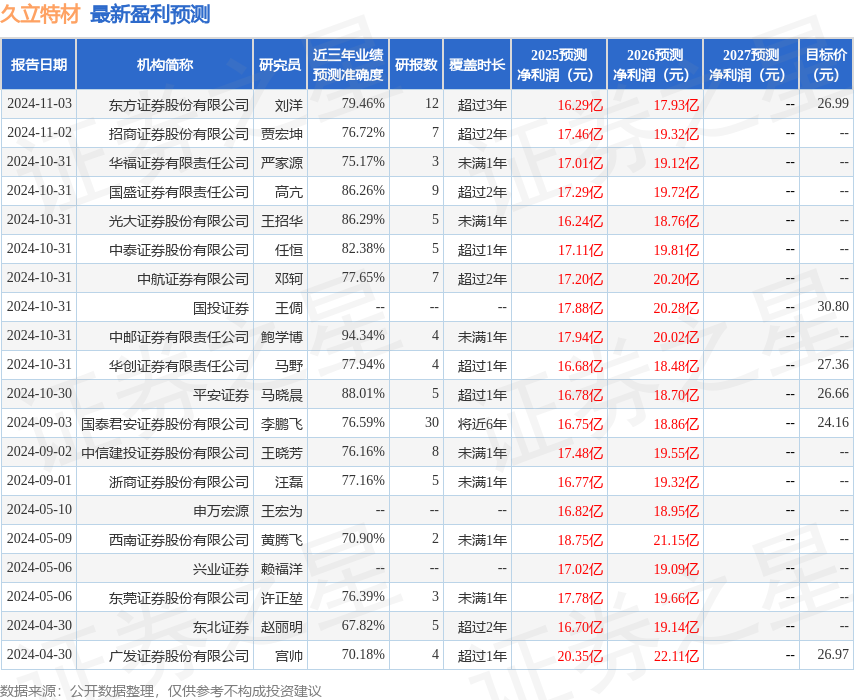Click the 久立特材 title text
This screenshot has height=700, width=854.
(x=40, y=14)
